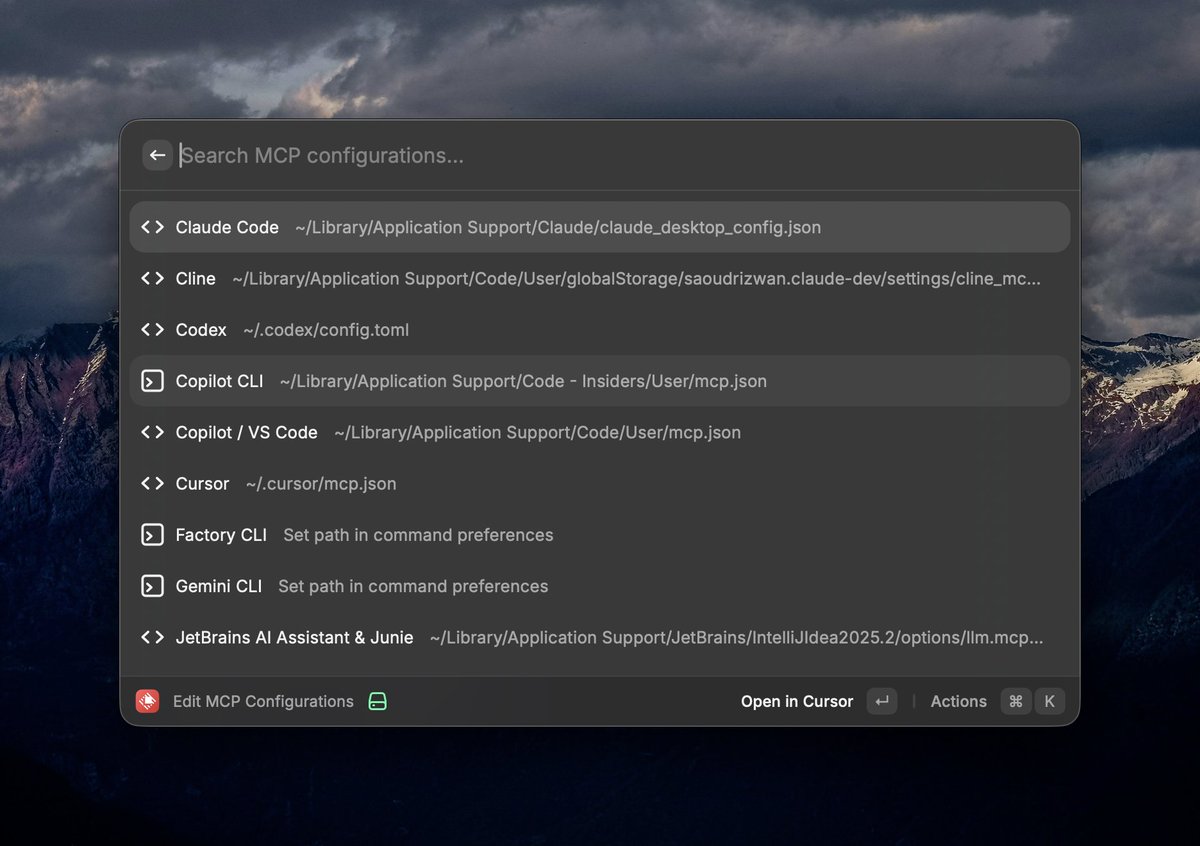The image size is (1200, 846).
Task: Click the code brackets icon beside Cursor
Action: [x=152, y=484]
